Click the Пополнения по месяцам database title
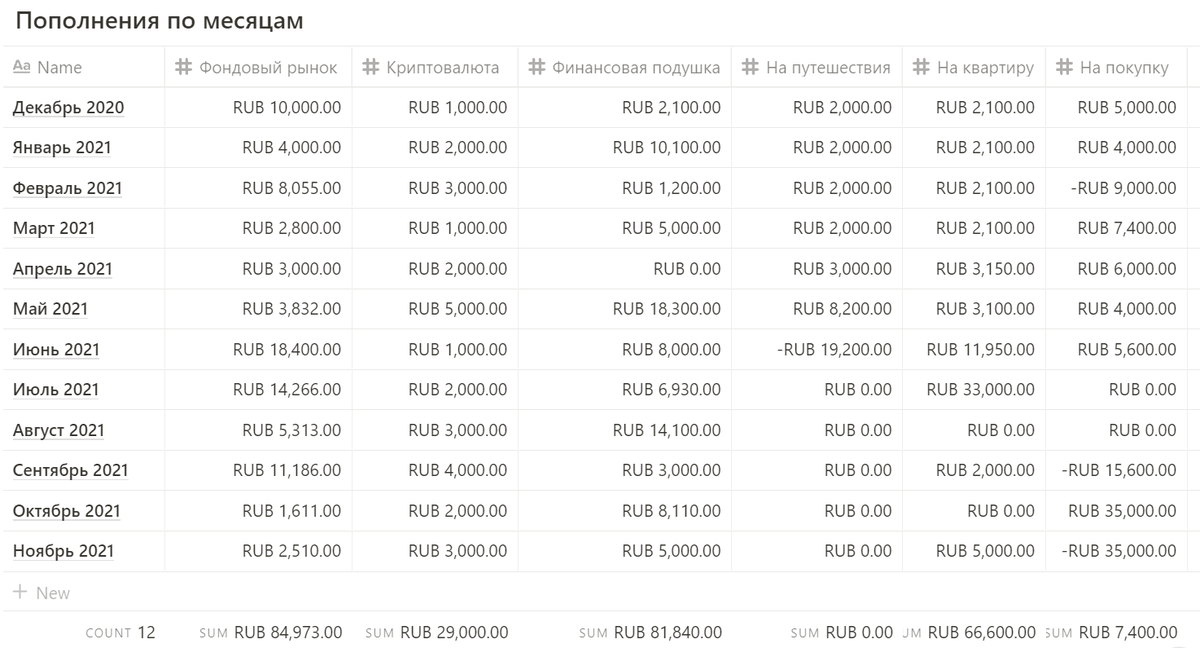Image resolution: width=1200 pixels, height=648 pixels. 160,20
